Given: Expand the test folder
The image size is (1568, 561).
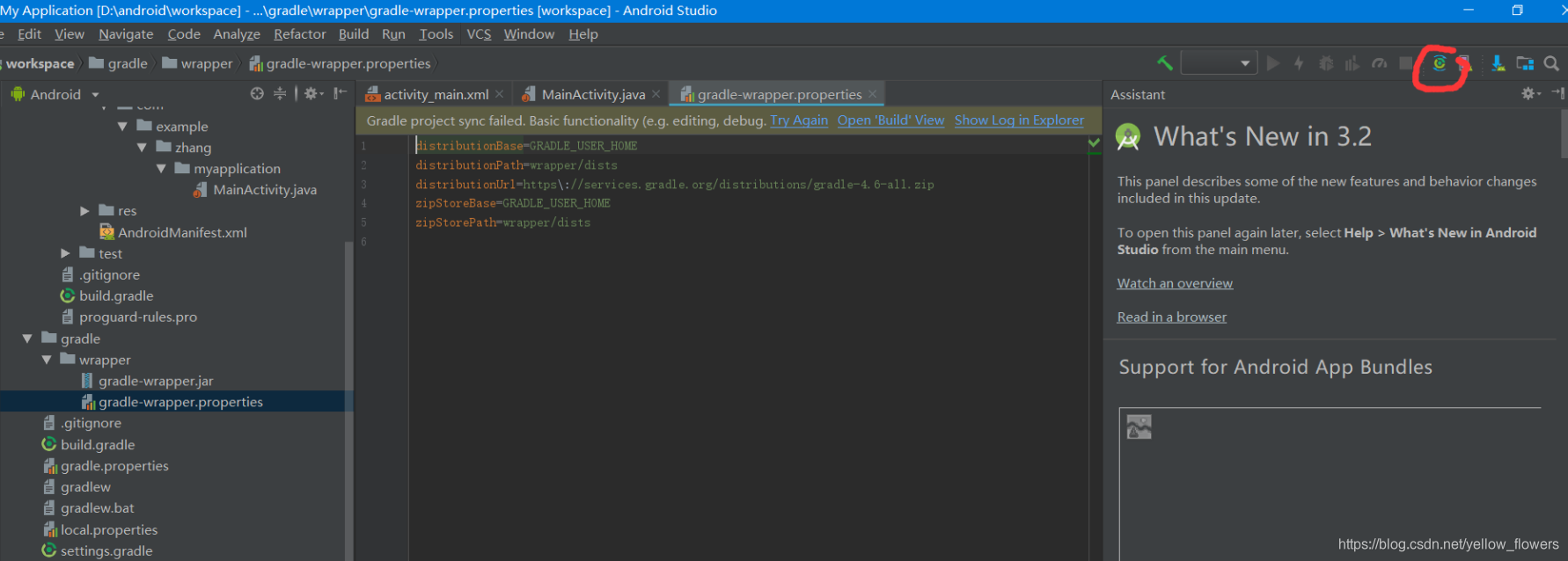Looking at the screenshot, I should pos(65,253).
